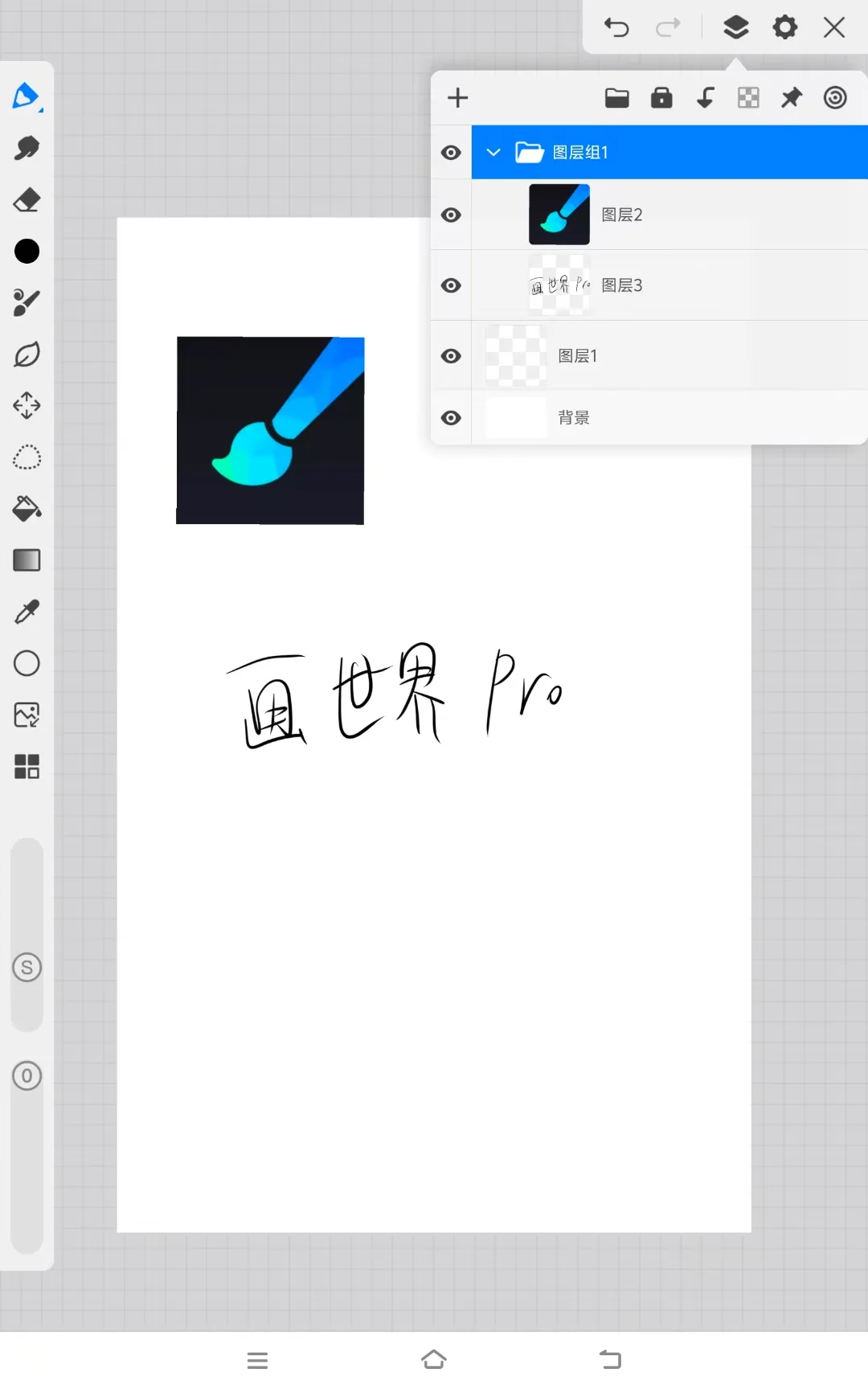Hide layer 图层2 with eye icon
The width and height of the screenshot is (868, 1389).
tap(451, 215)
